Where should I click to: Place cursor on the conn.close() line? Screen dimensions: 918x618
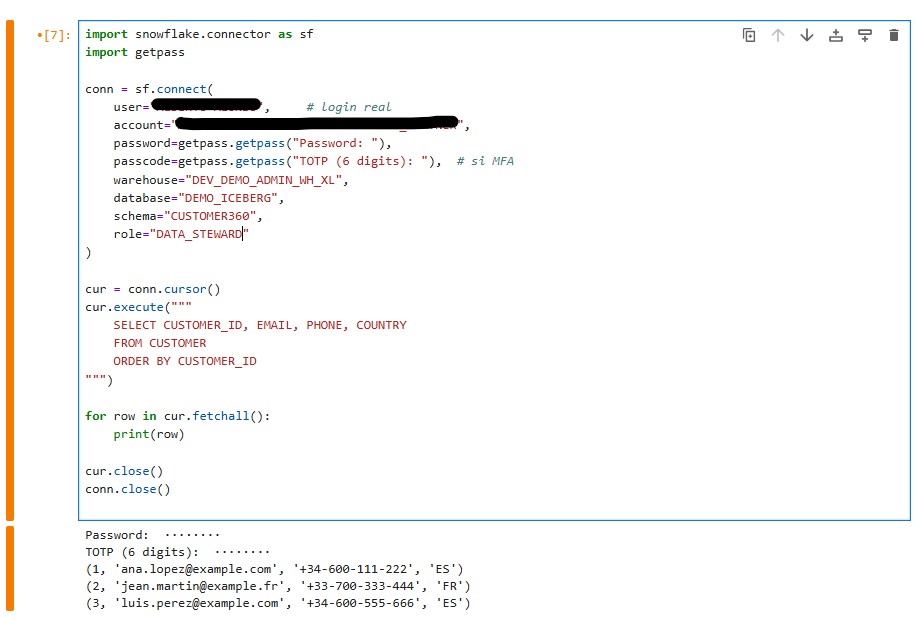tap(128, 489)
